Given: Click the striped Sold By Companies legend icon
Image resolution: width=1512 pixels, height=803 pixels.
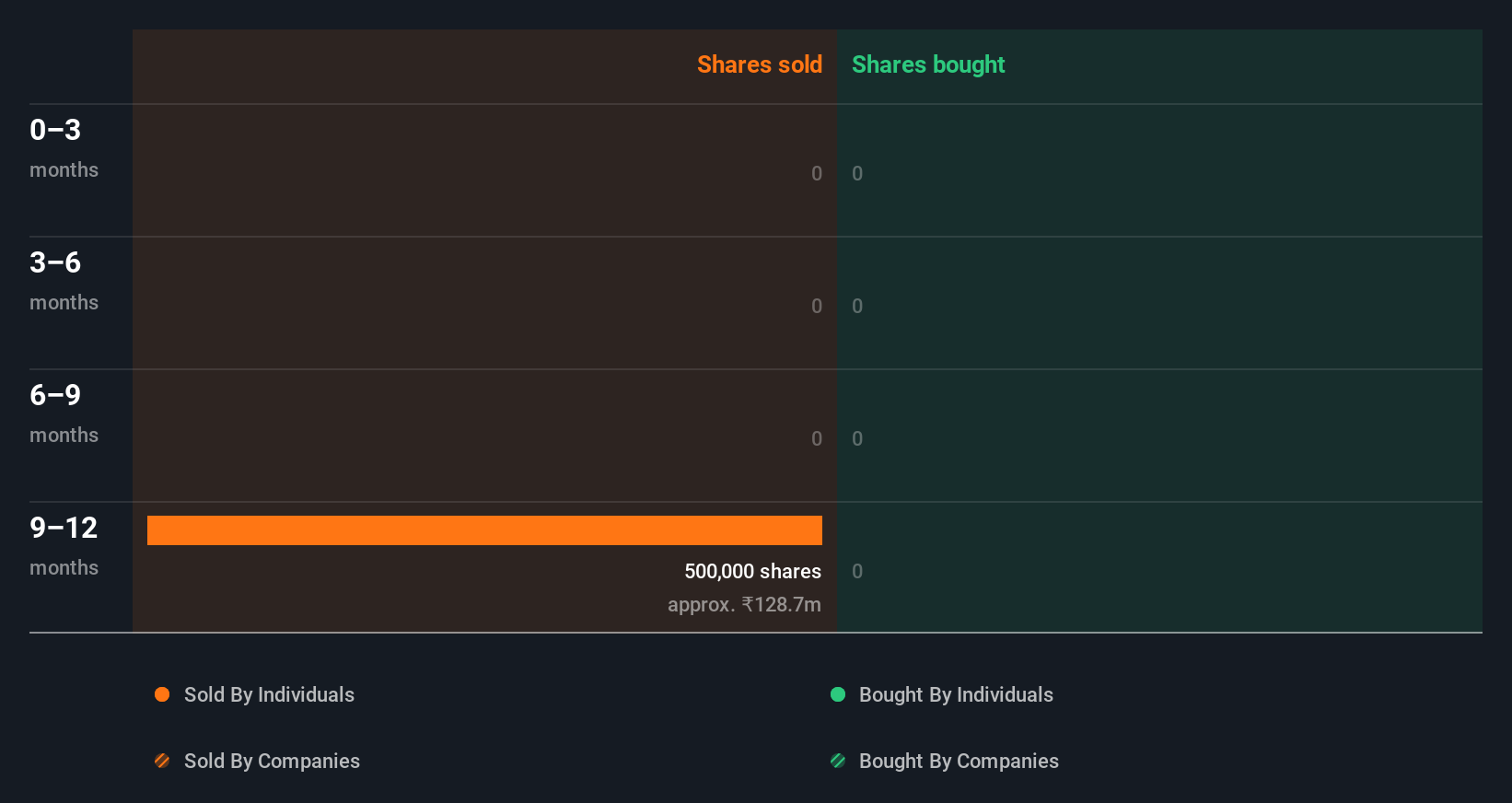Looking at the screenshot, I should tap(162, 761).
